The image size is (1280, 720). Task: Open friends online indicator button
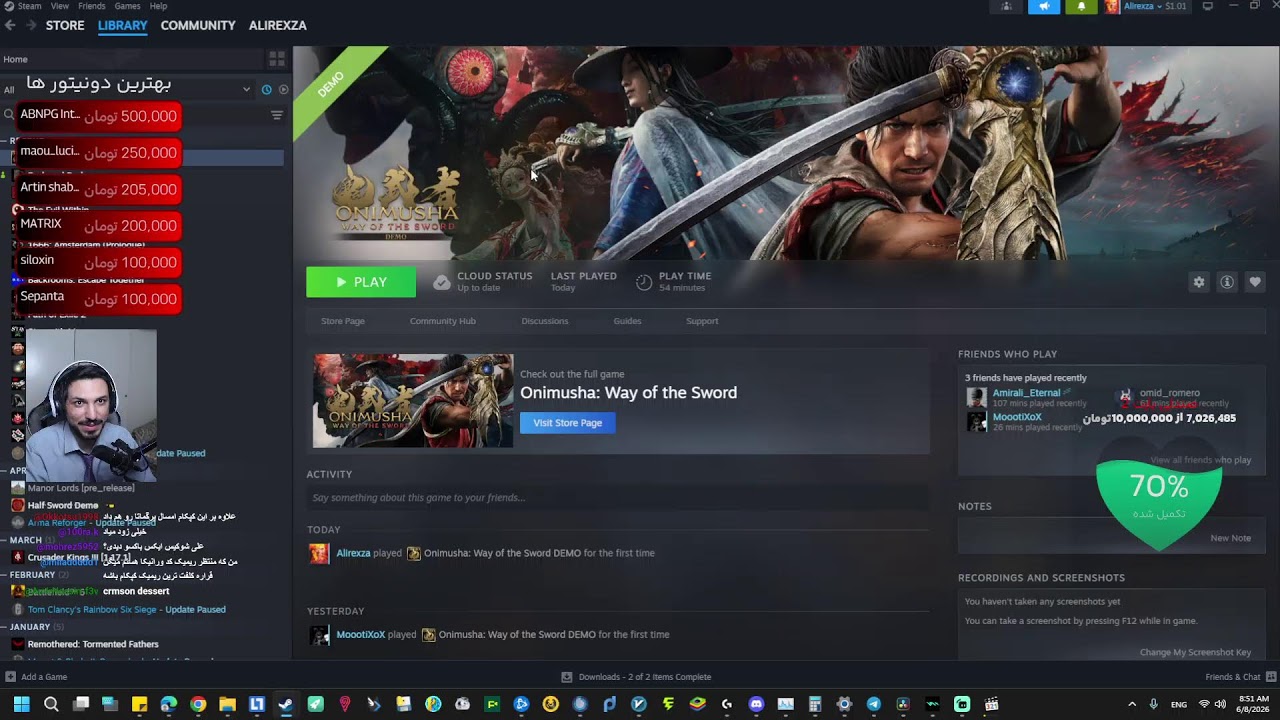tap(1006, 7)
